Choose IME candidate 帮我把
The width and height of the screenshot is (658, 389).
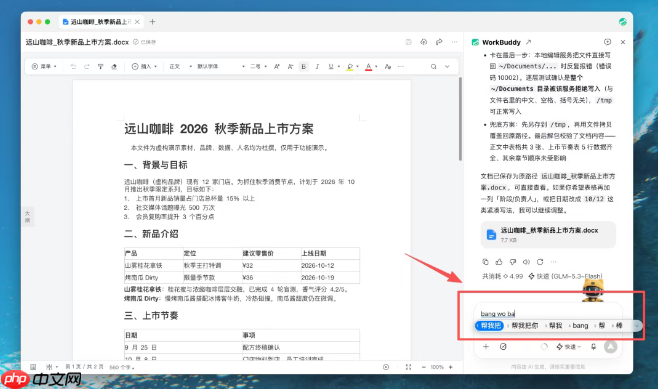(x=489, y=326)
